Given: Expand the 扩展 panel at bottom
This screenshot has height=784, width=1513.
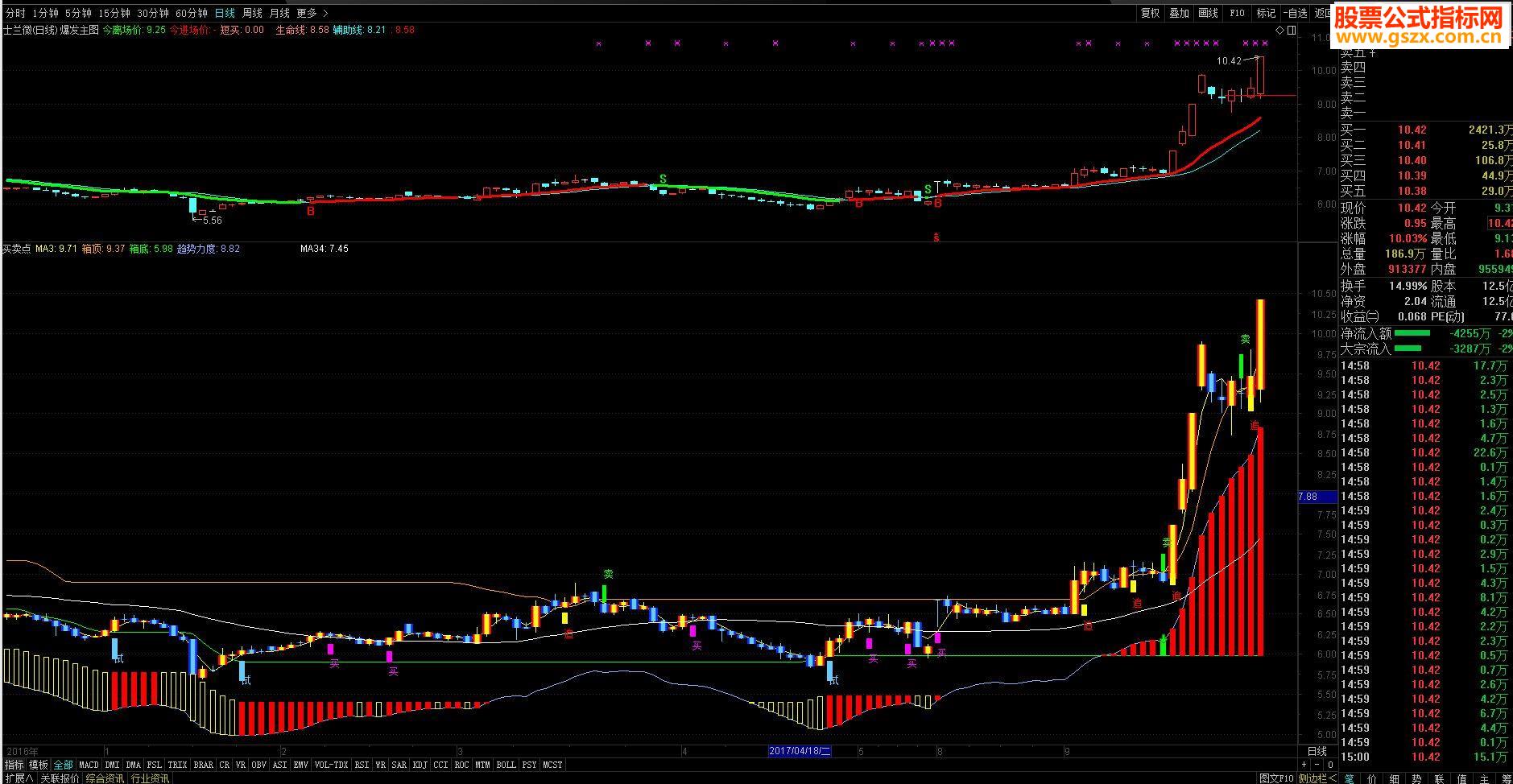Looking at the screenshot, I should click(x=19, y=778).
